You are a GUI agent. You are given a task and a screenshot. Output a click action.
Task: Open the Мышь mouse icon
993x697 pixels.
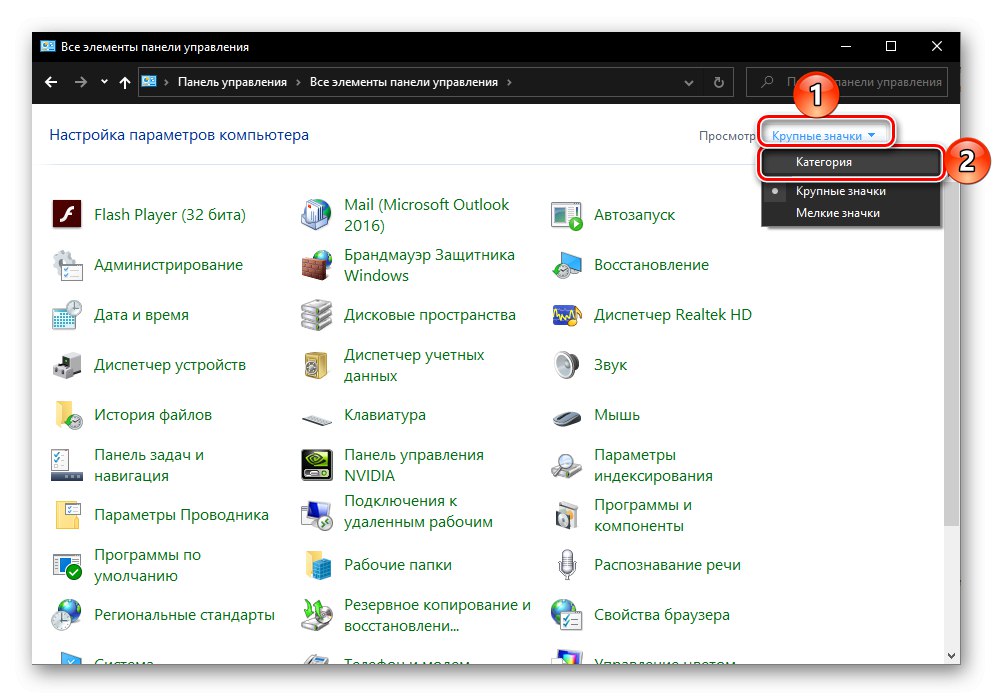click(566, 418)
